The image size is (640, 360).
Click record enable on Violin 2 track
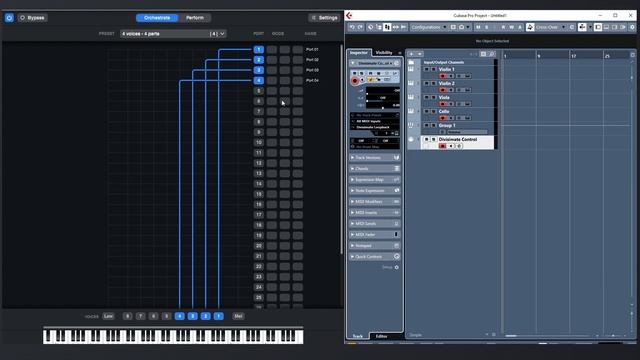(x=442, y=90)
